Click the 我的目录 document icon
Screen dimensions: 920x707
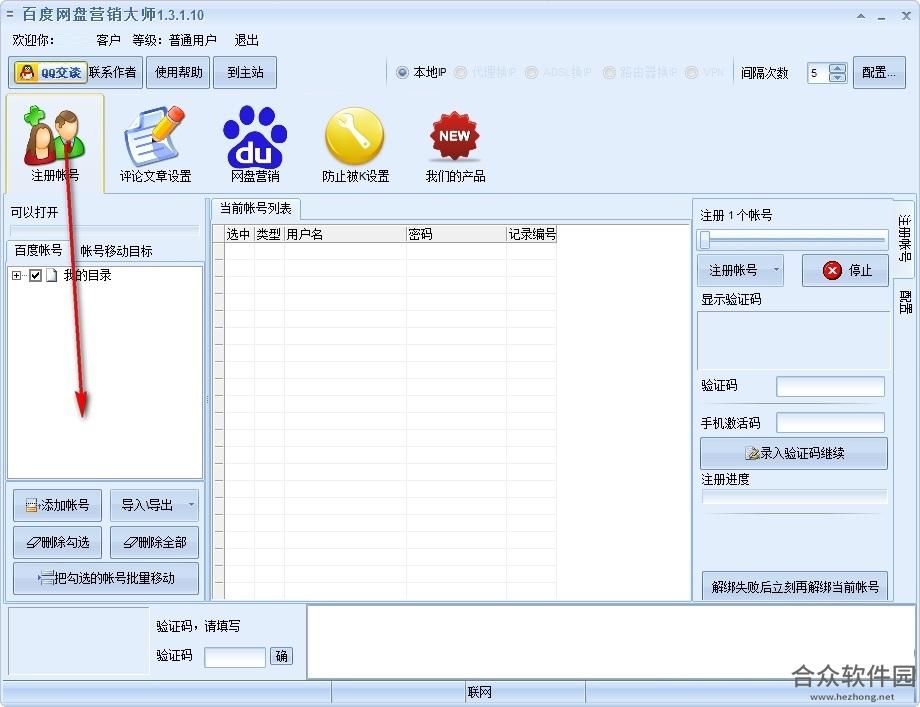52,275
